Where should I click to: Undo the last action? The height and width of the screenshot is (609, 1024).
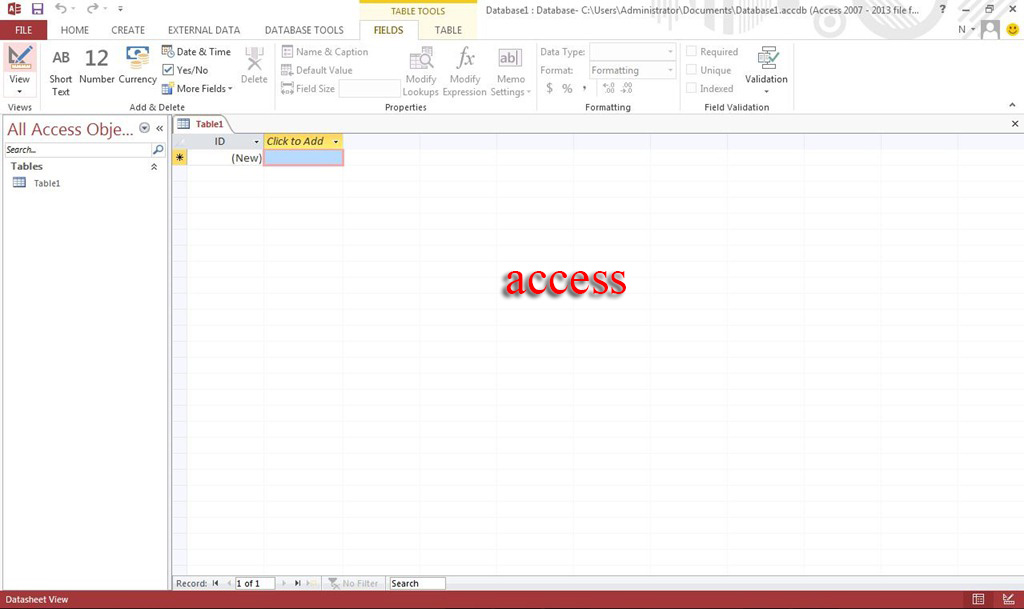(60, 8)
